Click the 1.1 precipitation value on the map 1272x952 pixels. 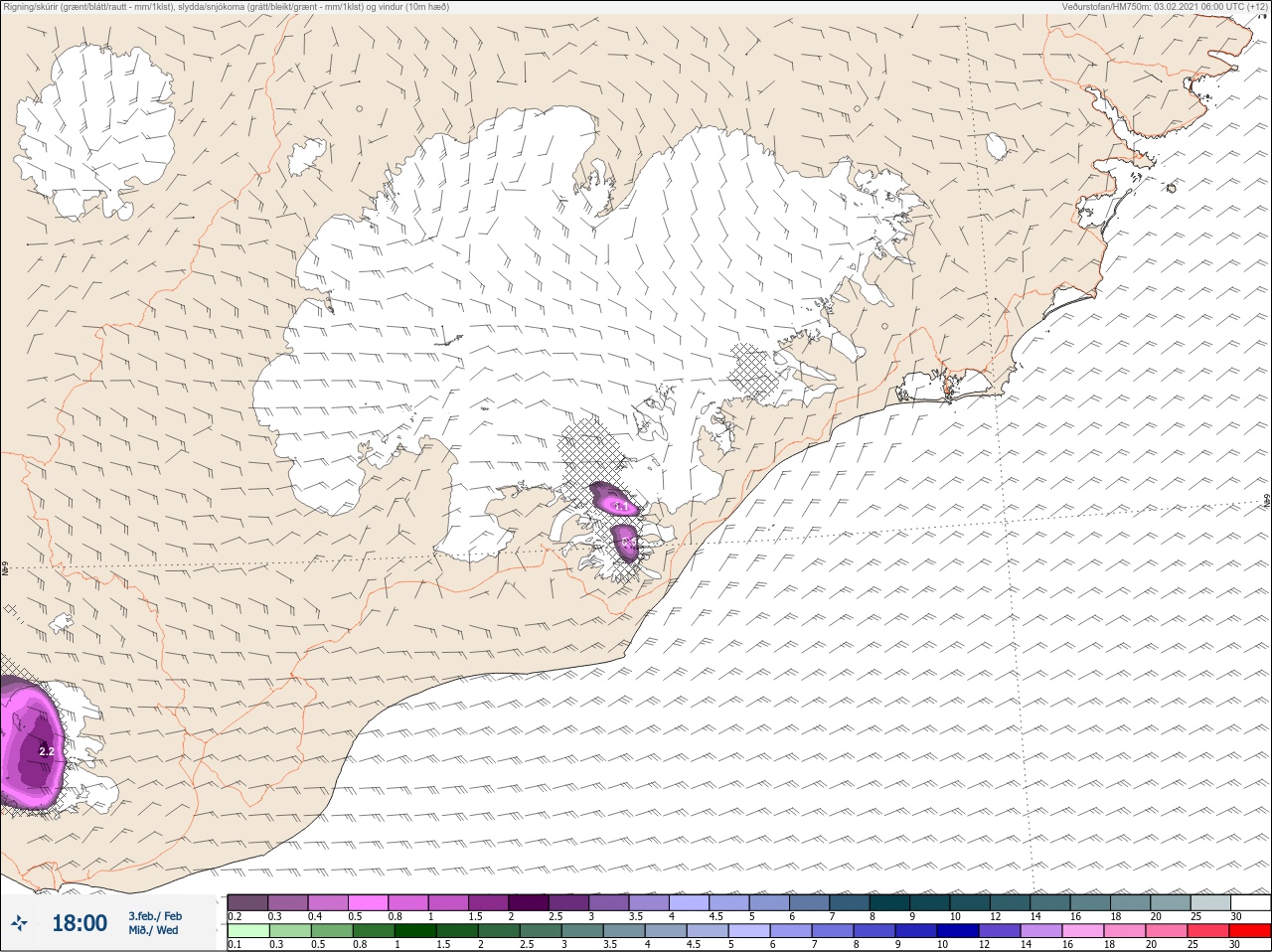click(x=623, y=507)
